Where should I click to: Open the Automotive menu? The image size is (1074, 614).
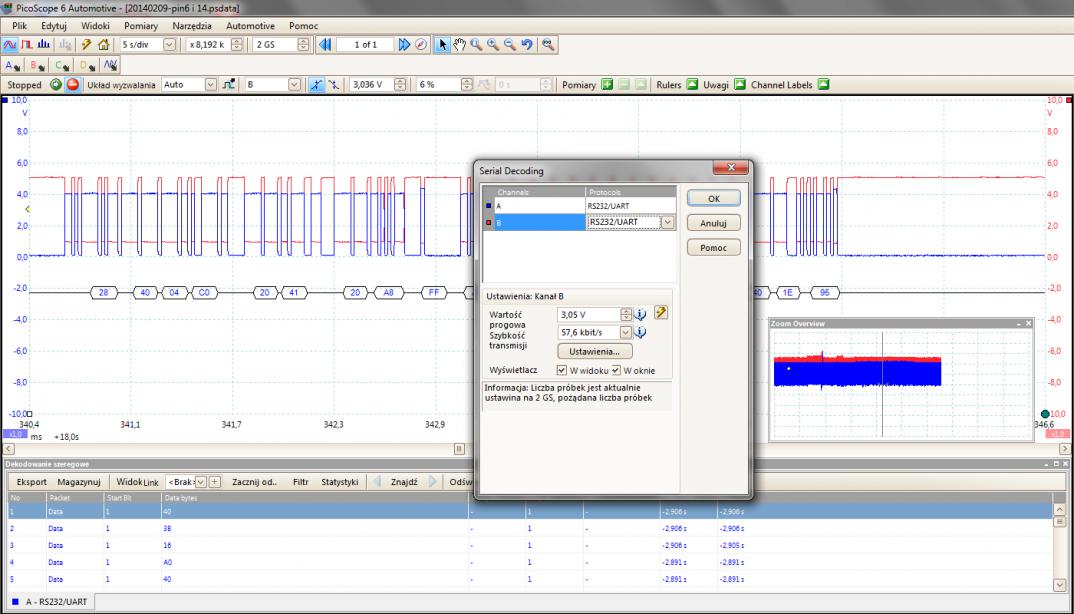pos(250,24)
